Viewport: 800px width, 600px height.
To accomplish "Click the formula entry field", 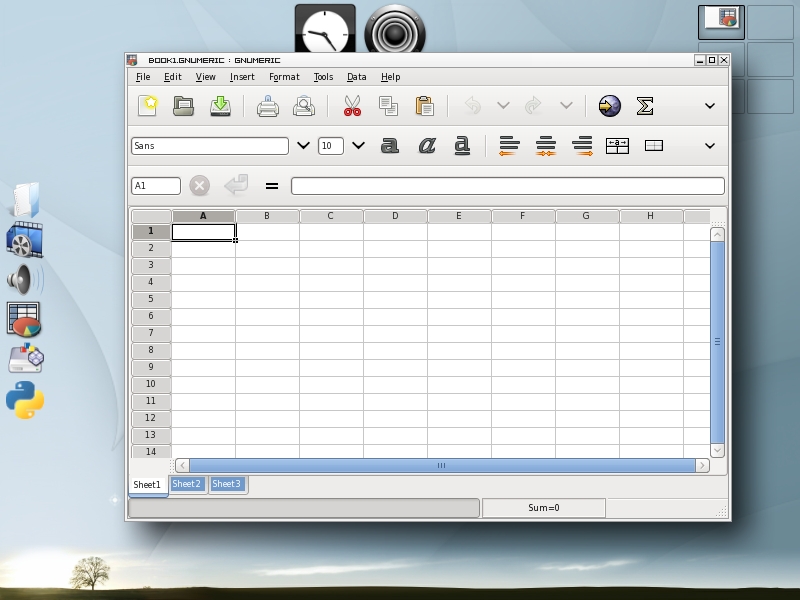I will pos(507,186).
